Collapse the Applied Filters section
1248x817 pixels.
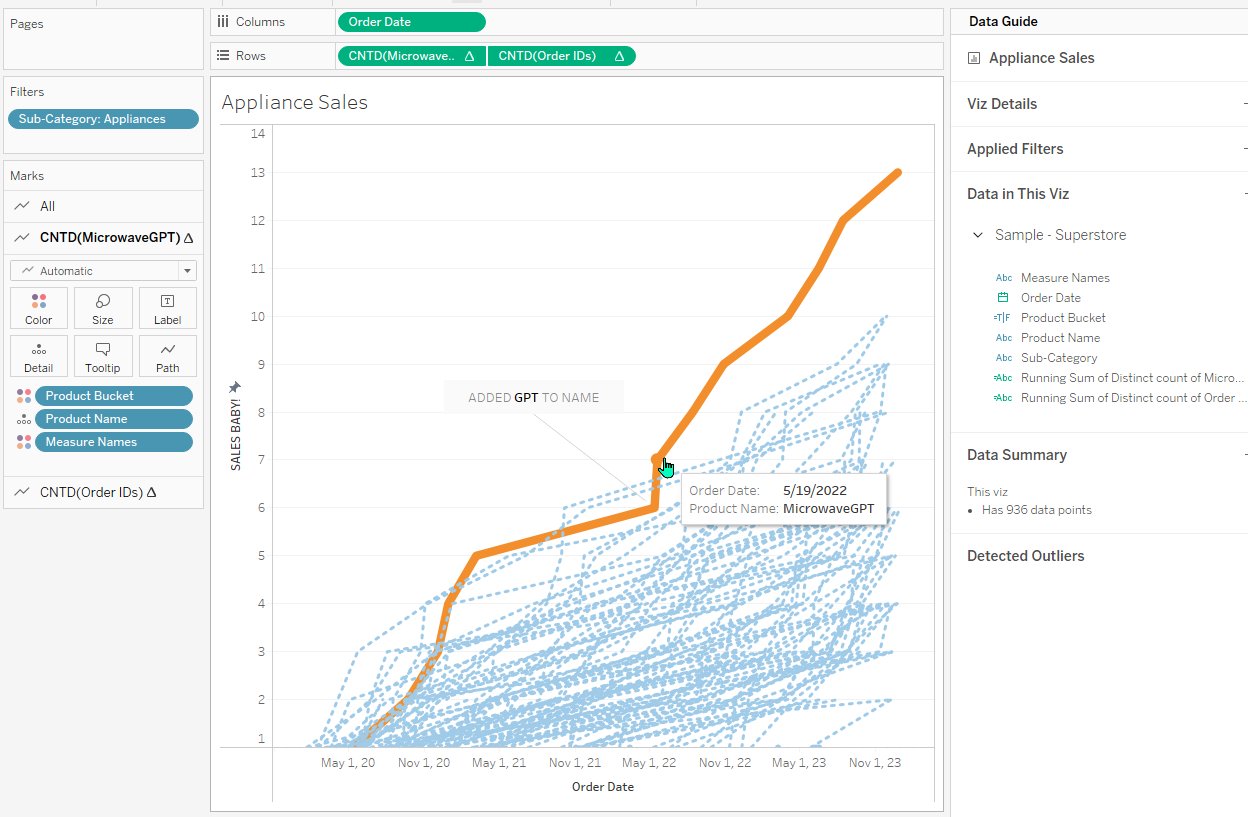click(1244, 149)
